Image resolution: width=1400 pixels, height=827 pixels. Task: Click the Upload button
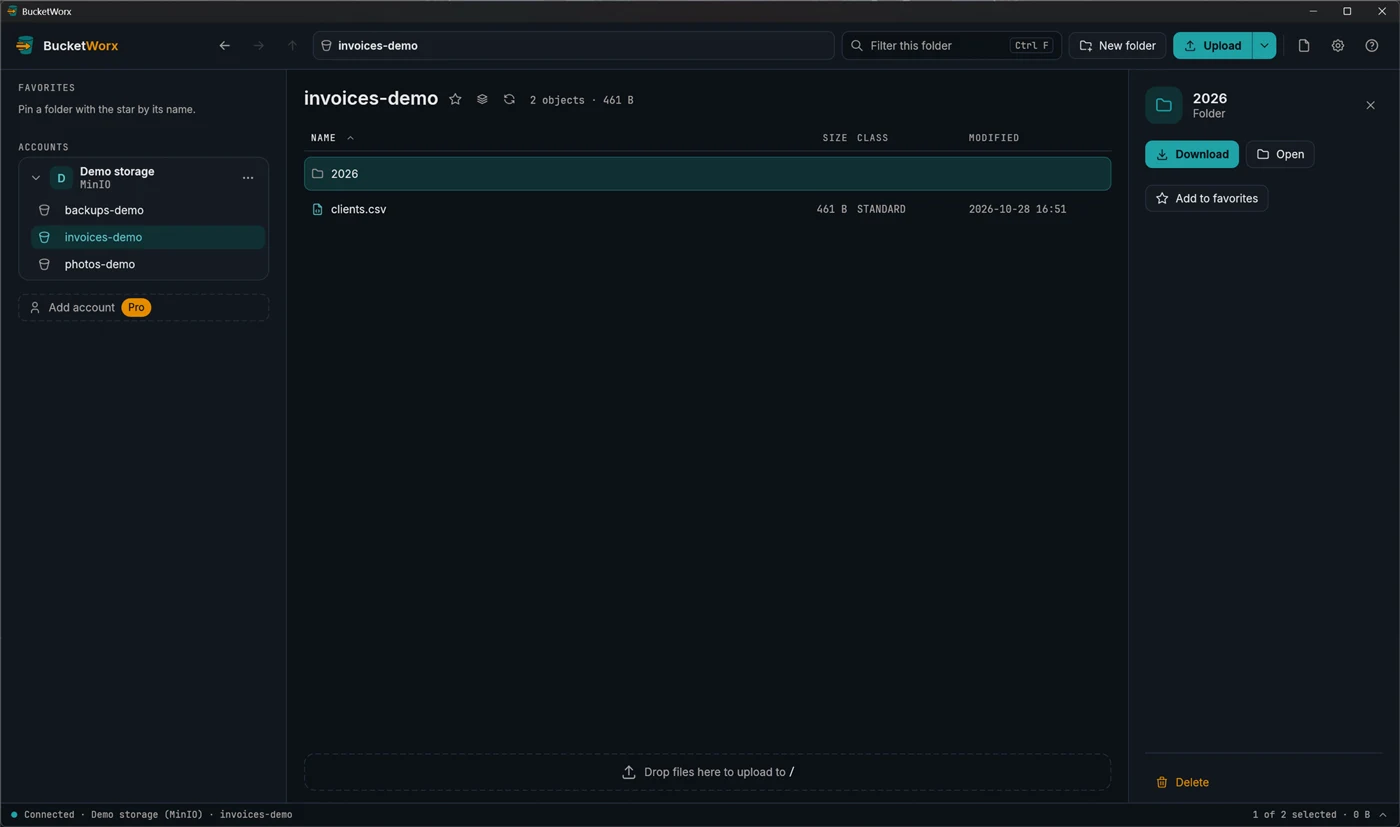(1212, 46)
